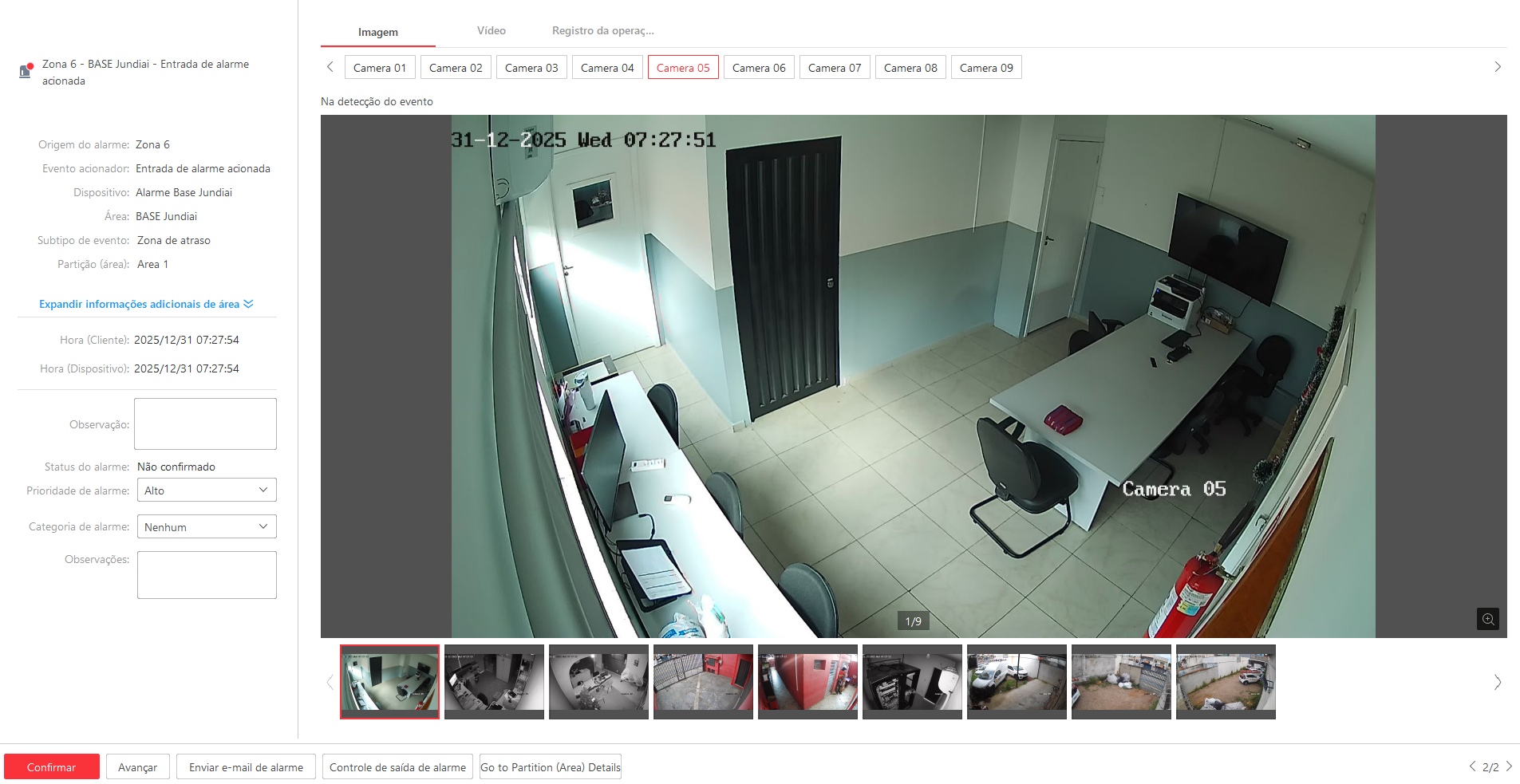
Task: Open the Categoria de alarme dropdown
Action: pos(207,527)
